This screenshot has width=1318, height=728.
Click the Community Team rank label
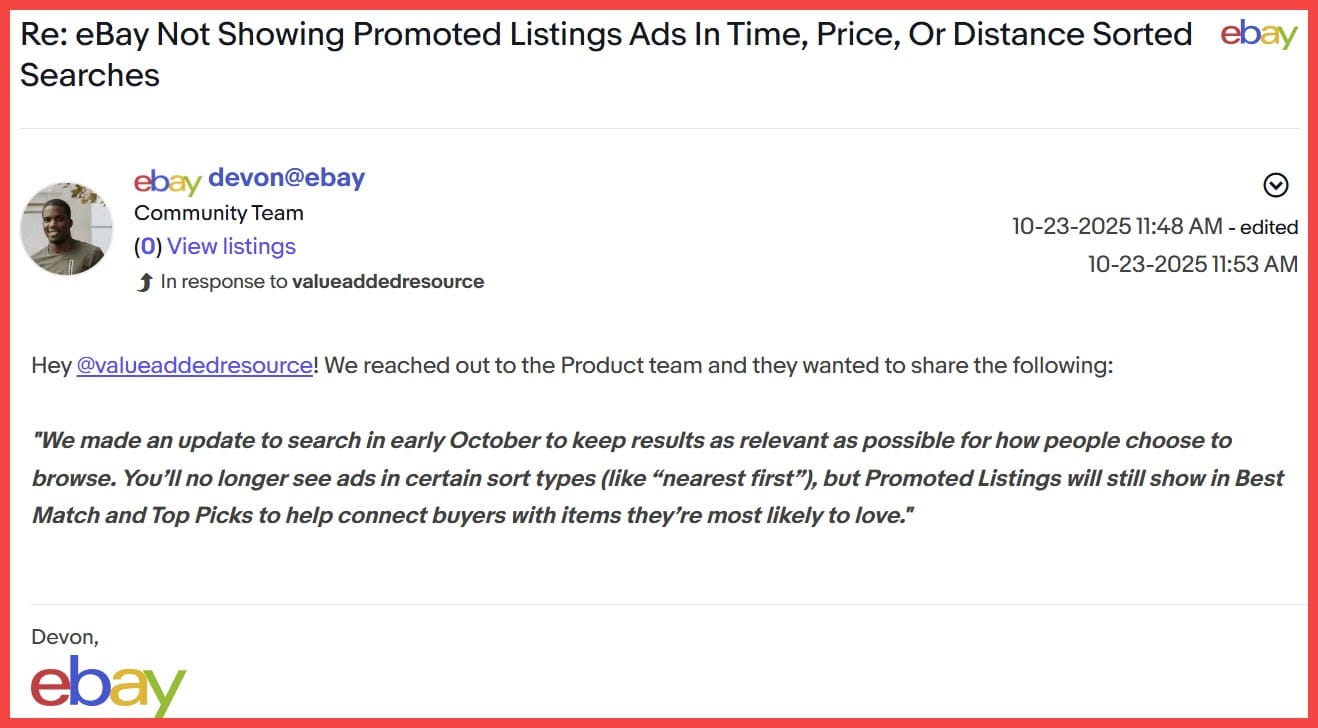point(219,213)
